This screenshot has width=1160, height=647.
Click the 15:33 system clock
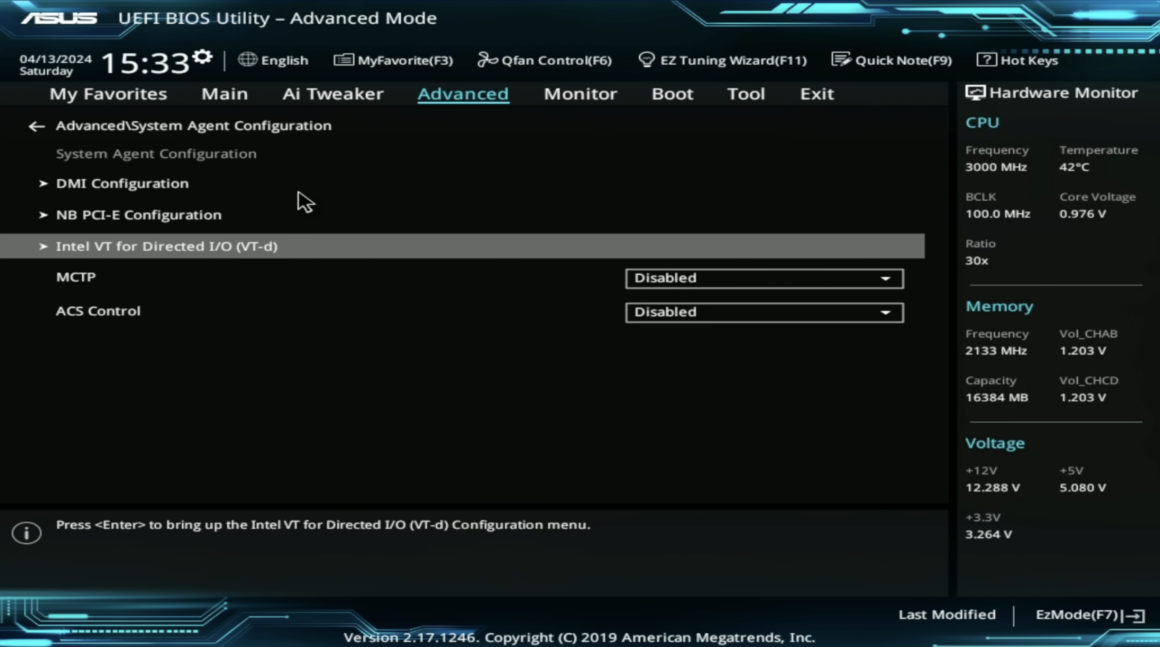tap(145, 64)
